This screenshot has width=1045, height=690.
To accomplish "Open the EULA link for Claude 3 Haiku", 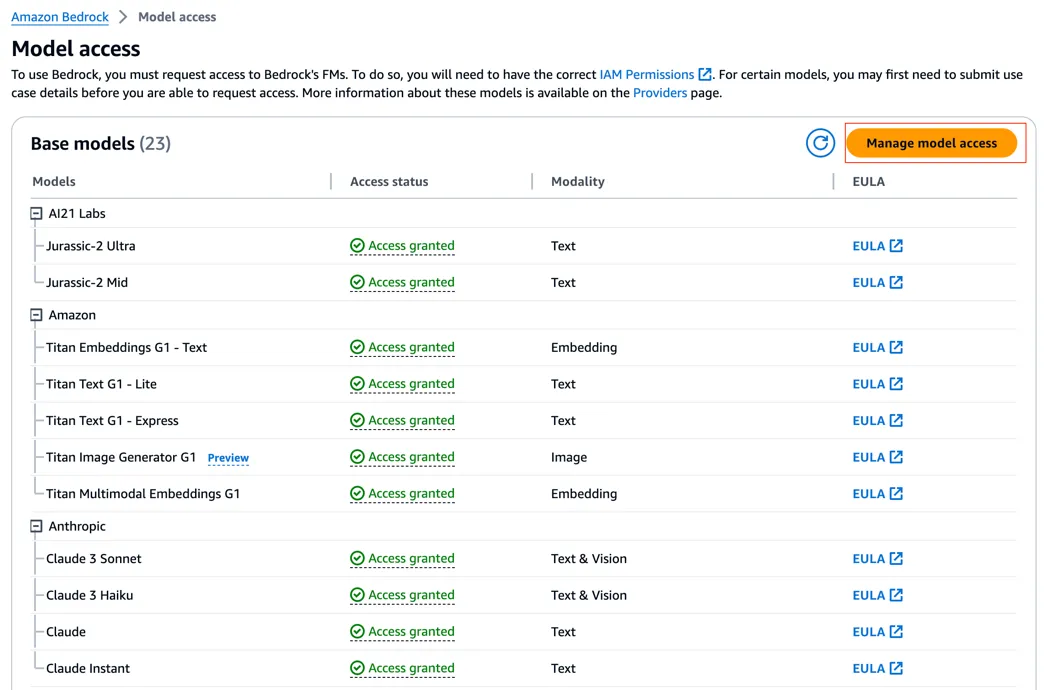I will (877, 595).
